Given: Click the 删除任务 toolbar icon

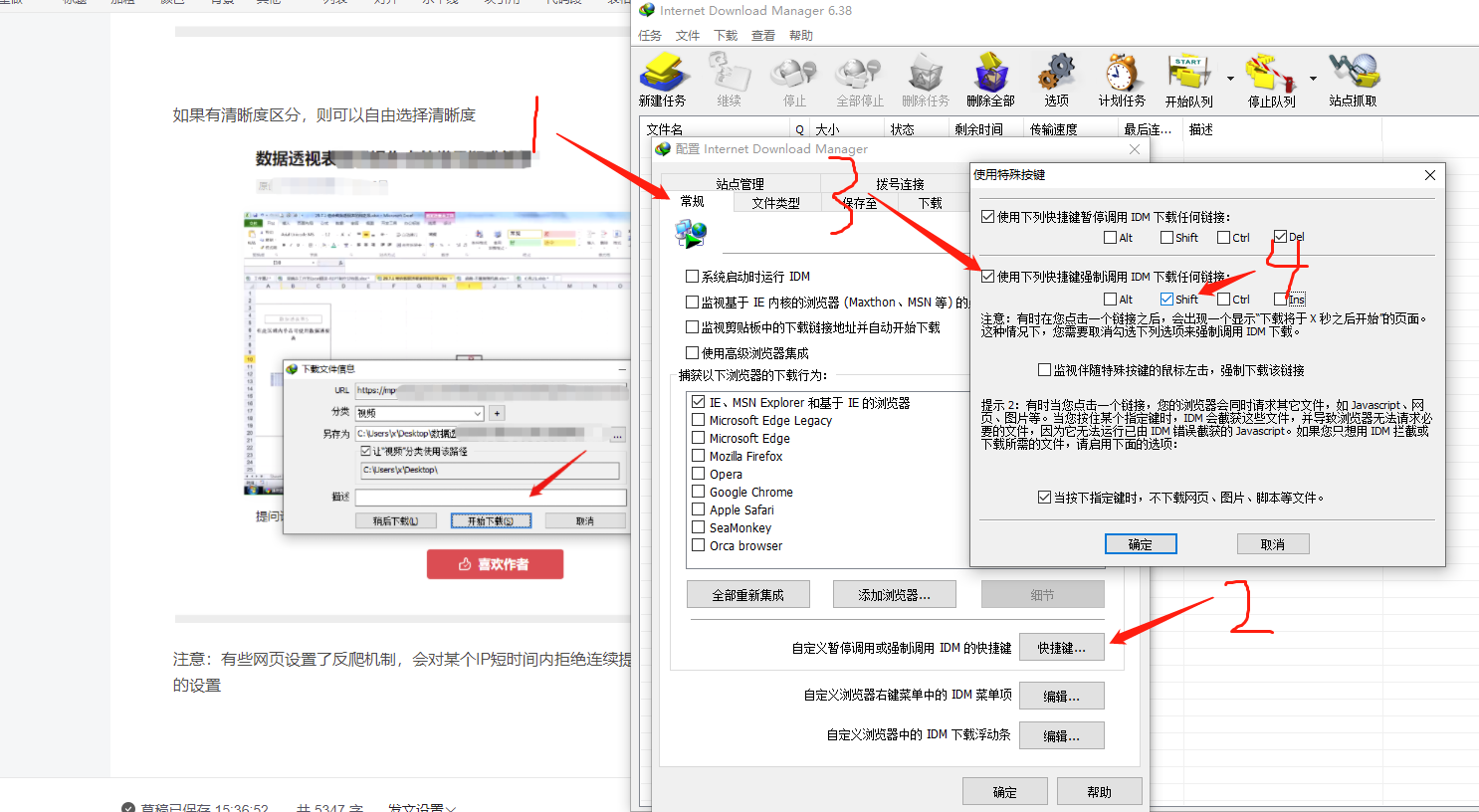Looking at the screenshot, I should point(926,80).
